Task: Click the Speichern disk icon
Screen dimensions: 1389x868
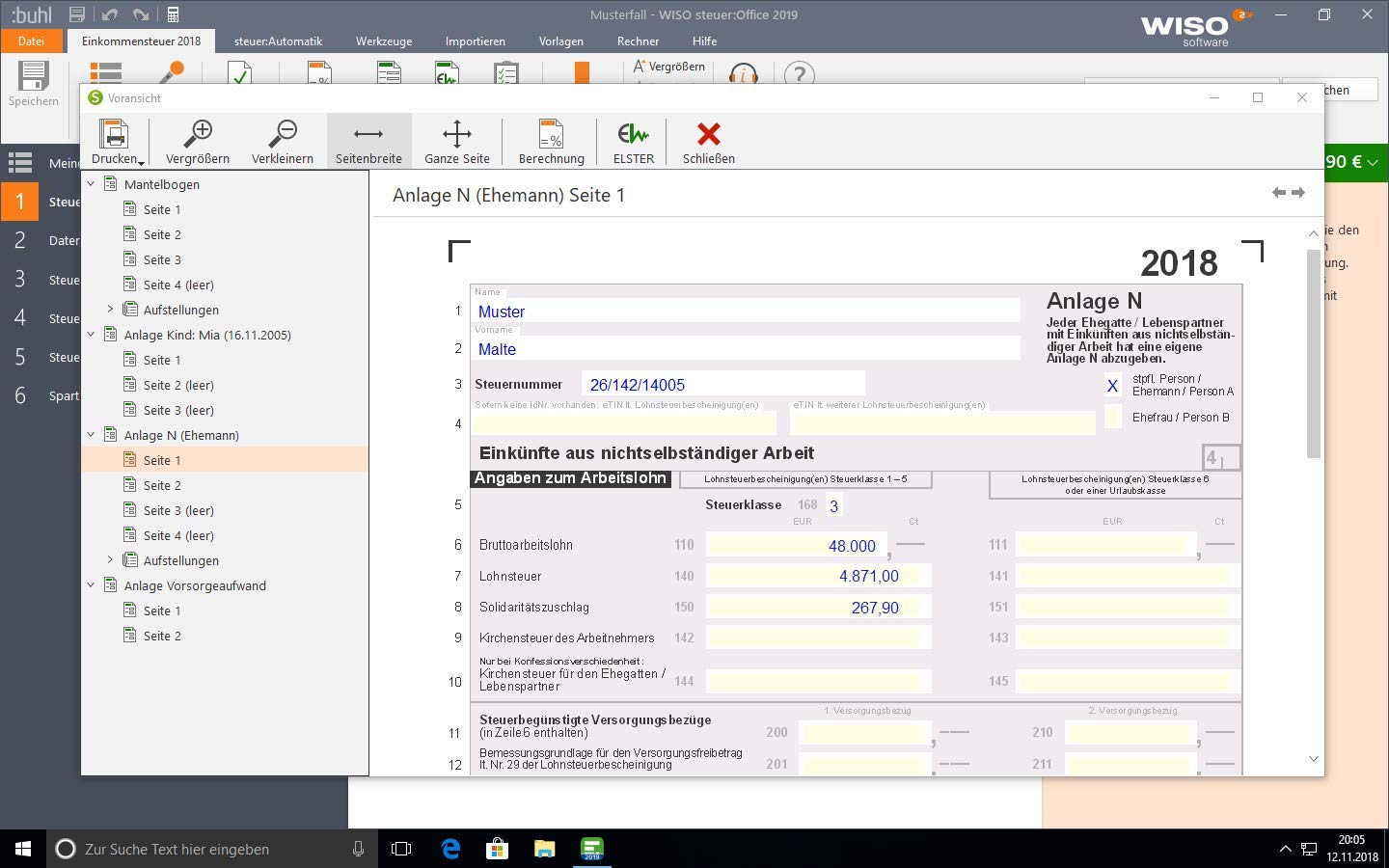Action: tap(33, 76)
